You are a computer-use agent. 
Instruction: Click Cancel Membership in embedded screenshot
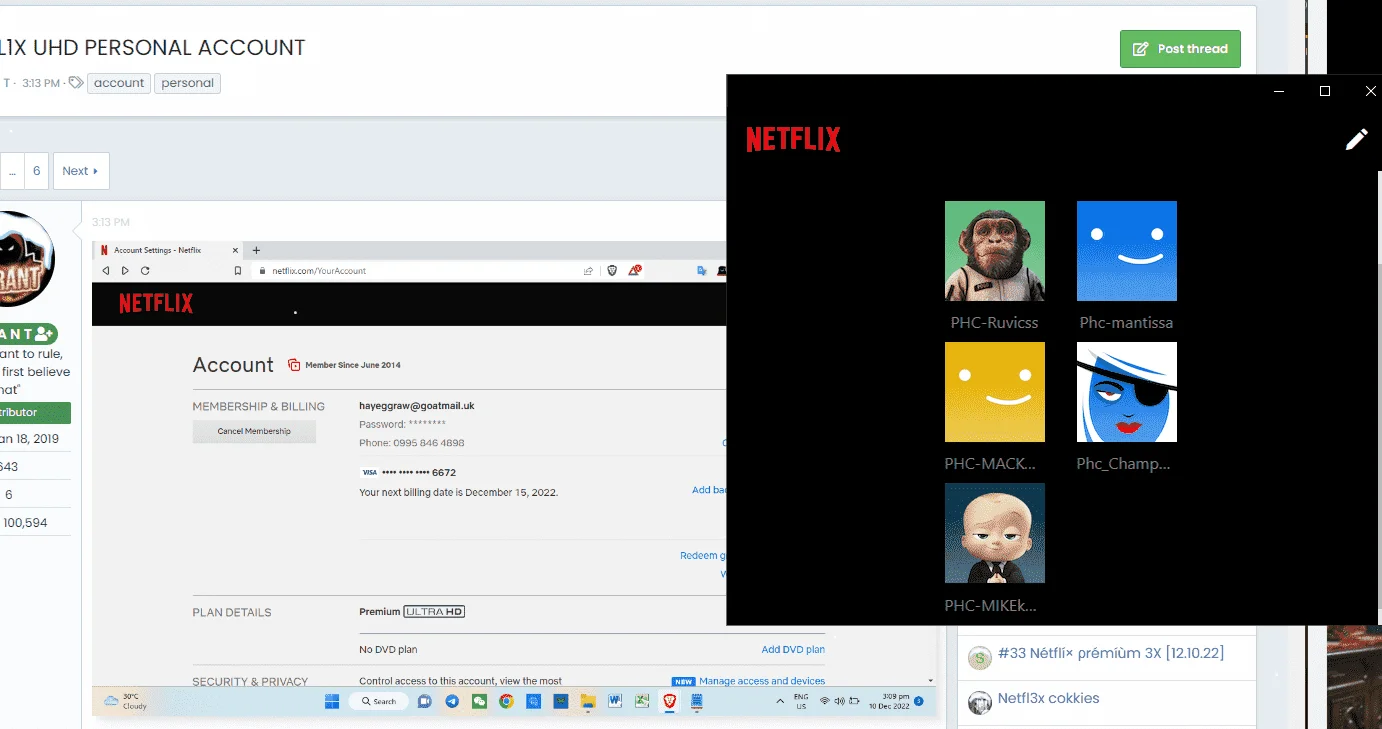coord(254,431)
